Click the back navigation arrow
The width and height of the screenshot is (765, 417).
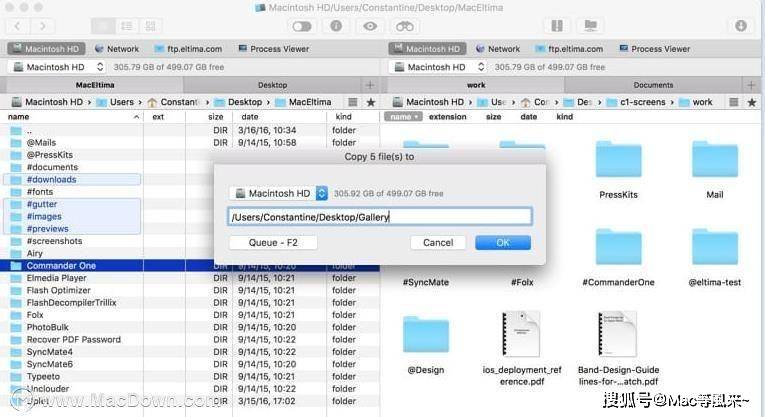pyautogui.click(x=18, y=26)
